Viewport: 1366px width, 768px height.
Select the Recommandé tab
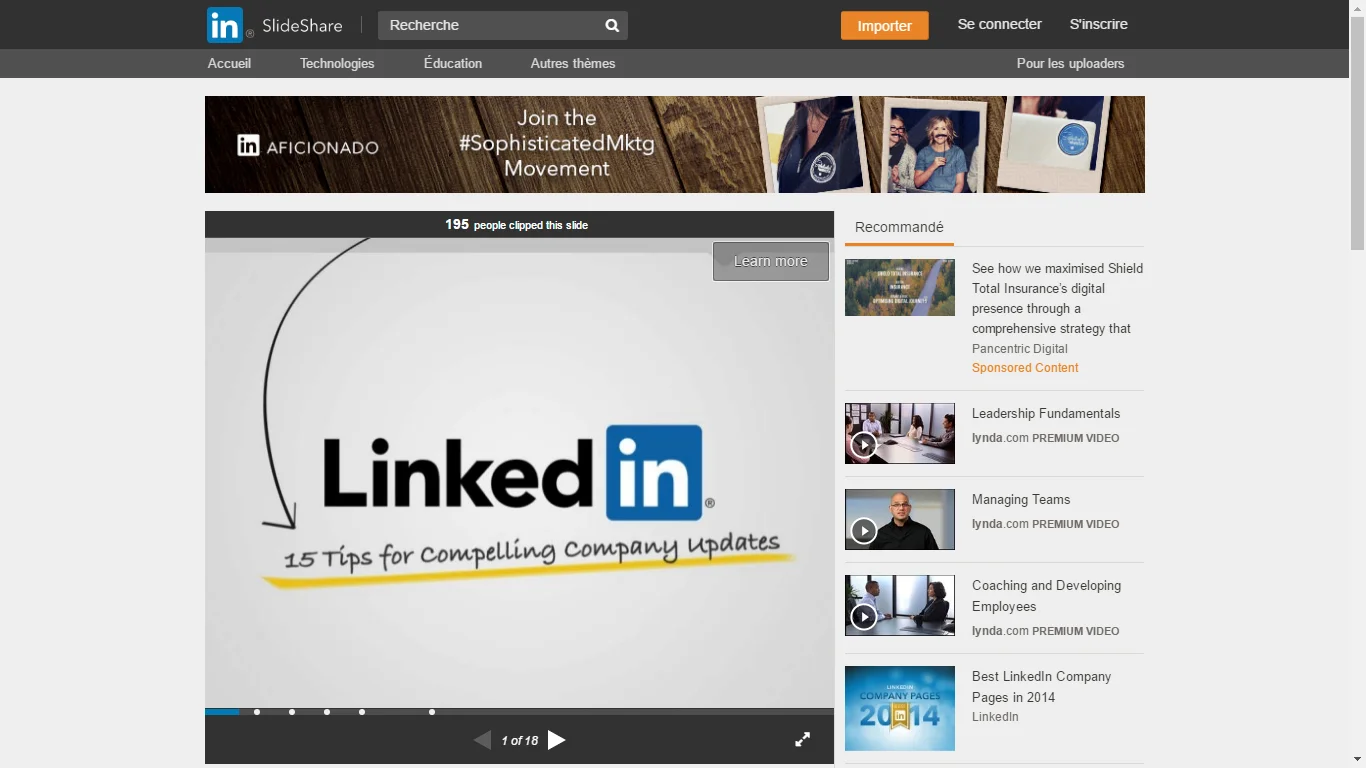[x=899, y=227]
